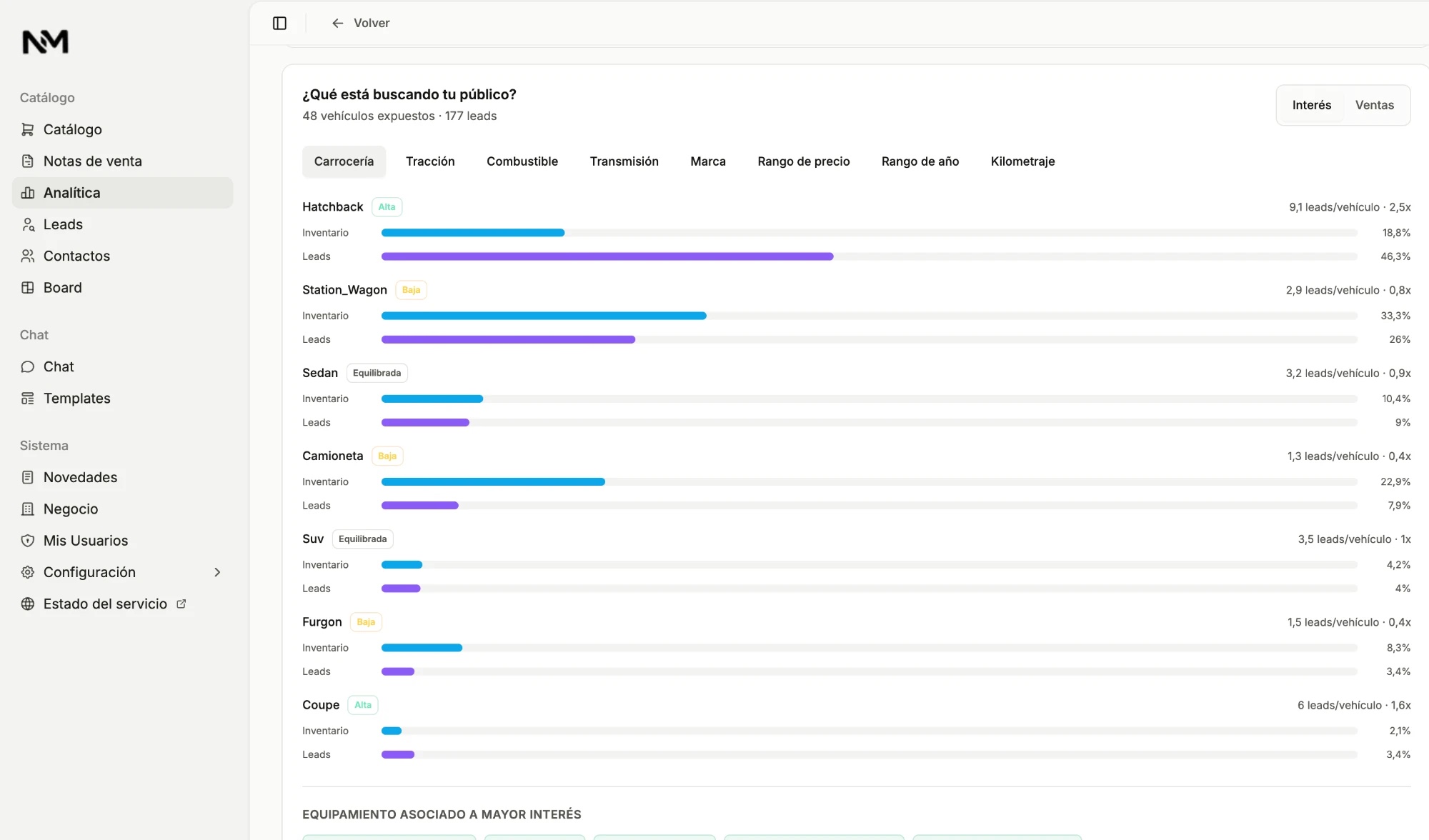Click the Alta badge next to Hatchback
Image resolution: width=1429 pixels, height=840 pixels.
(387, 207)
